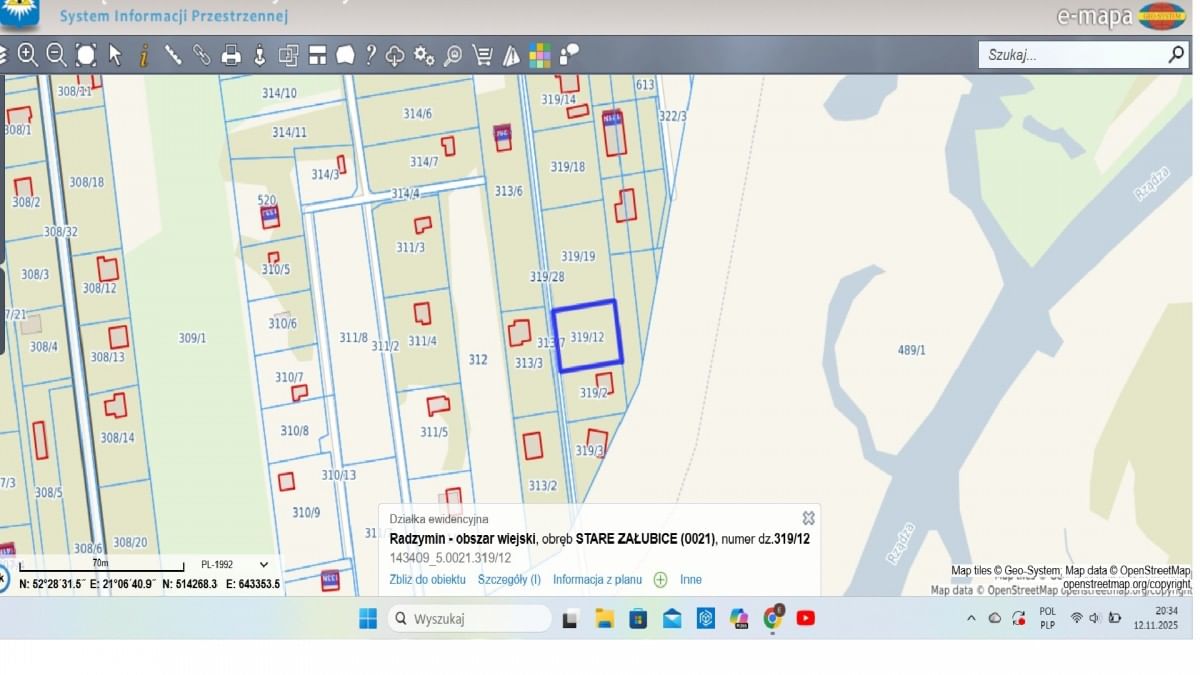The width and height of the screenshot is (1200, 675).
Task: Open the print map tool
Action: tap(231, 55)
